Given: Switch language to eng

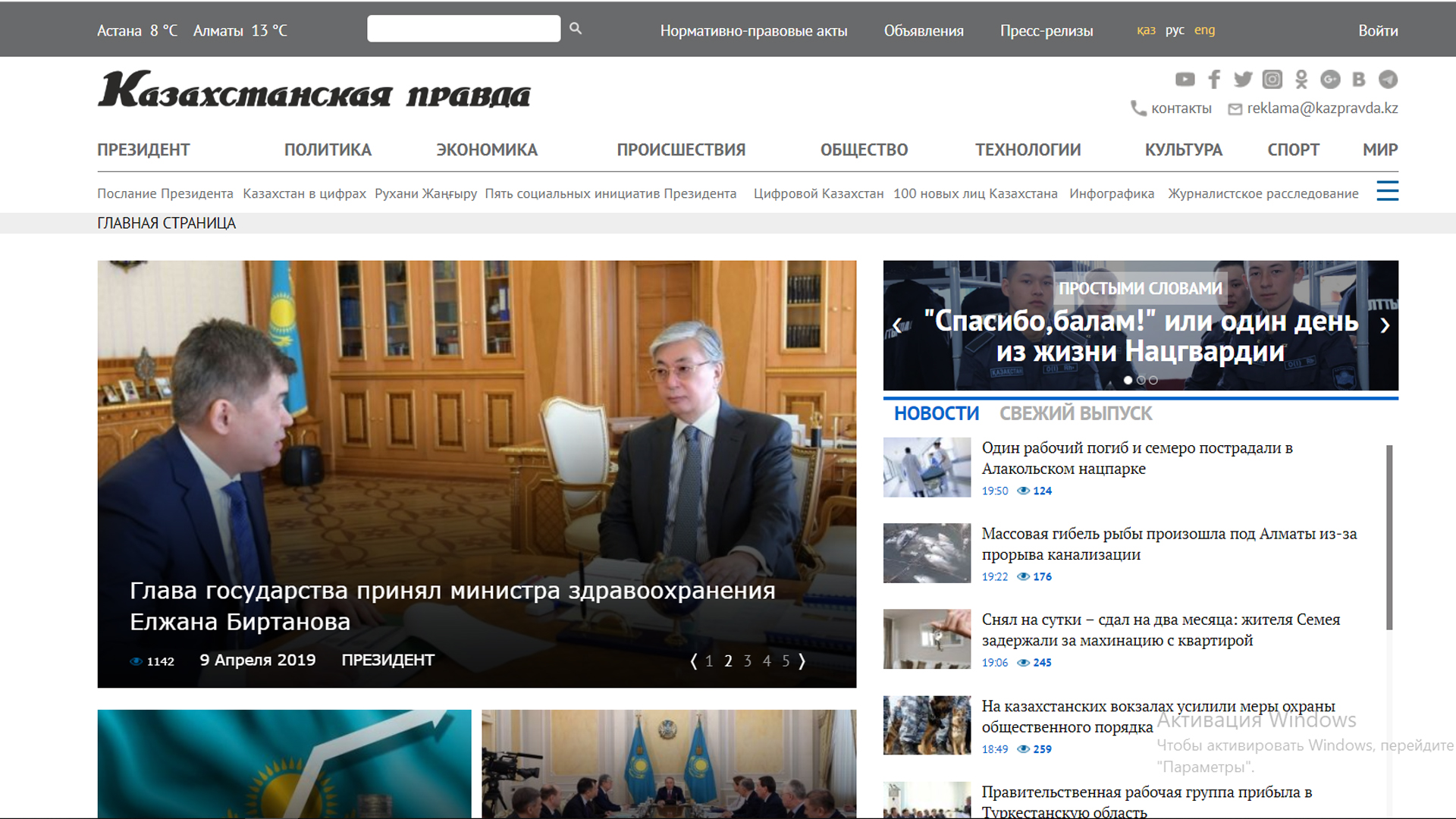Looking at the screenshot, I should (1204, 30).
